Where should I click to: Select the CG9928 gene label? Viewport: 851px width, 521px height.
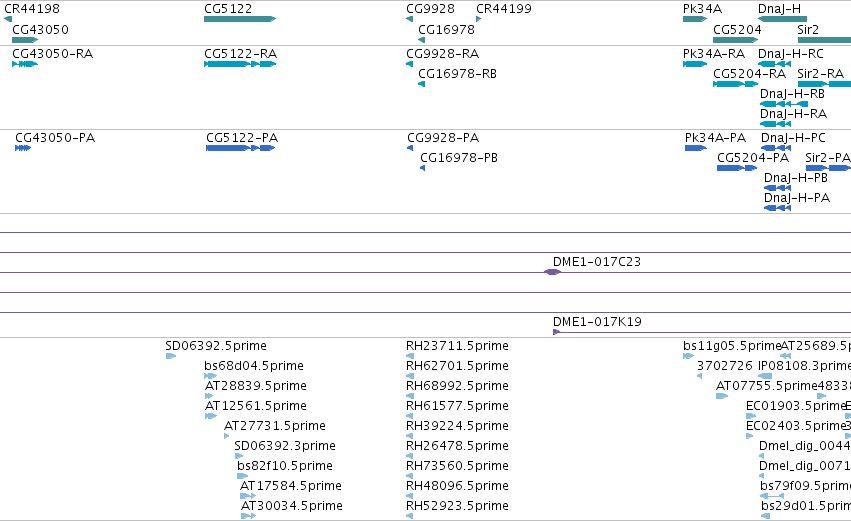[430, 9]
